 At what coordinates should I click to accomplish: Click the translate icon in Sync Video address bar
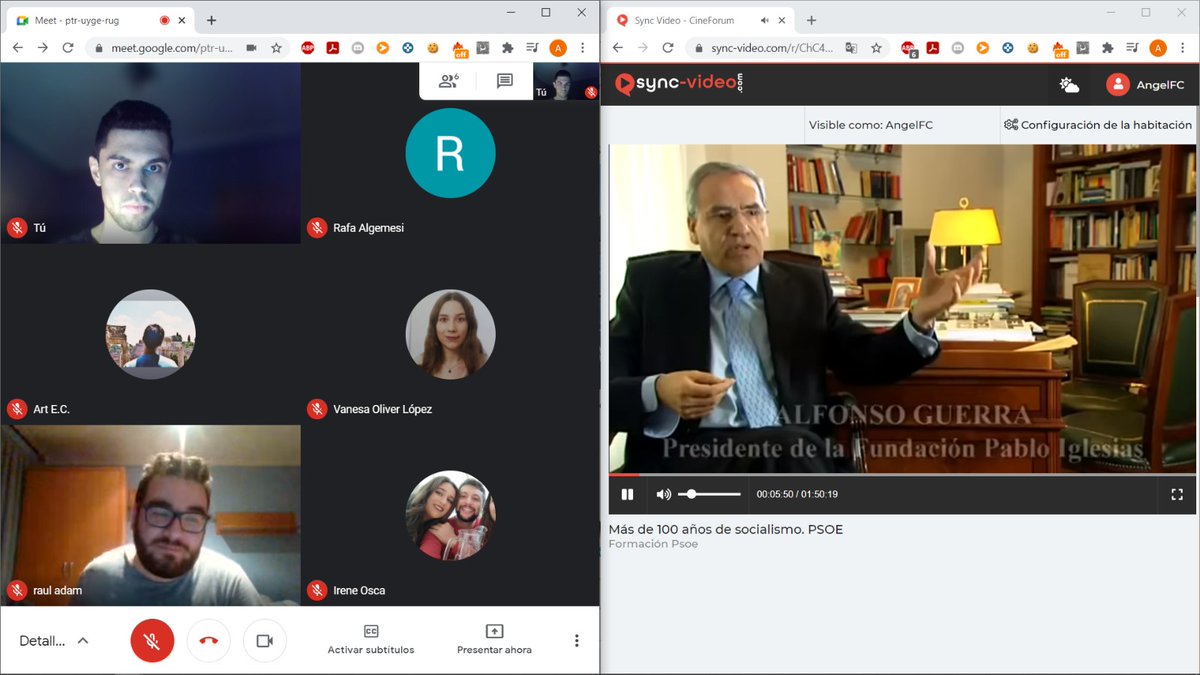point(851,48)
